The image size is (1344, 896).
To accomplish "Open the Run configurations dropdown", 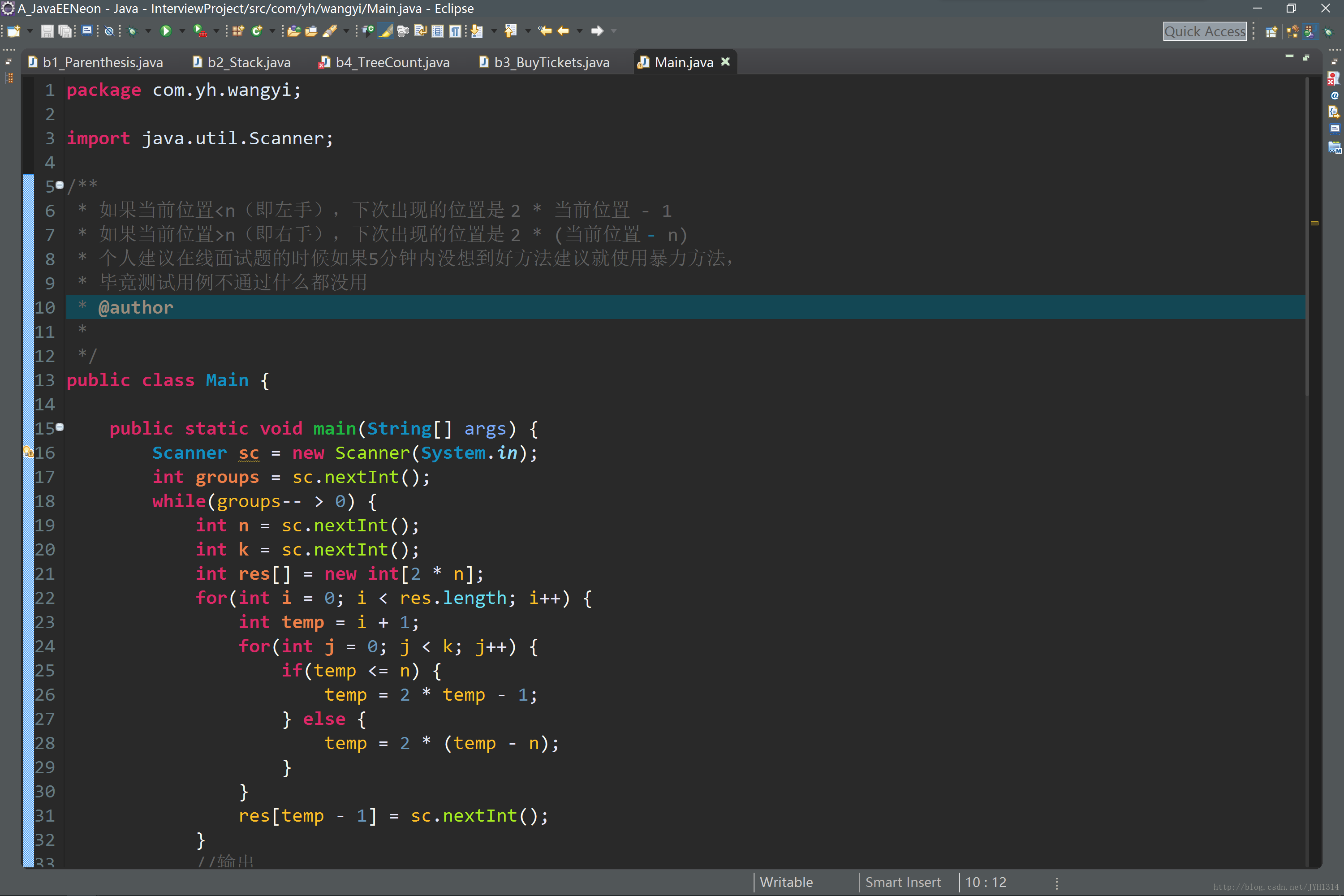I will coord(182,31).
